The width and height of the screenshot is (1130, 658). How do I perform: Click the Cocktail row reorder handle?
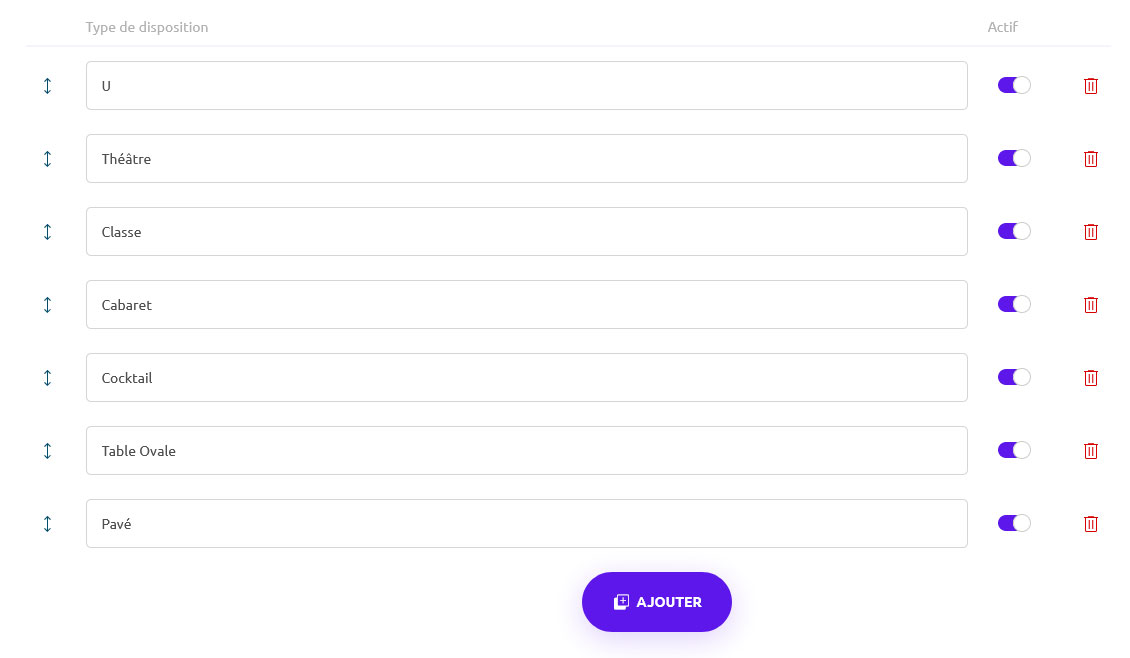point(47,378)
